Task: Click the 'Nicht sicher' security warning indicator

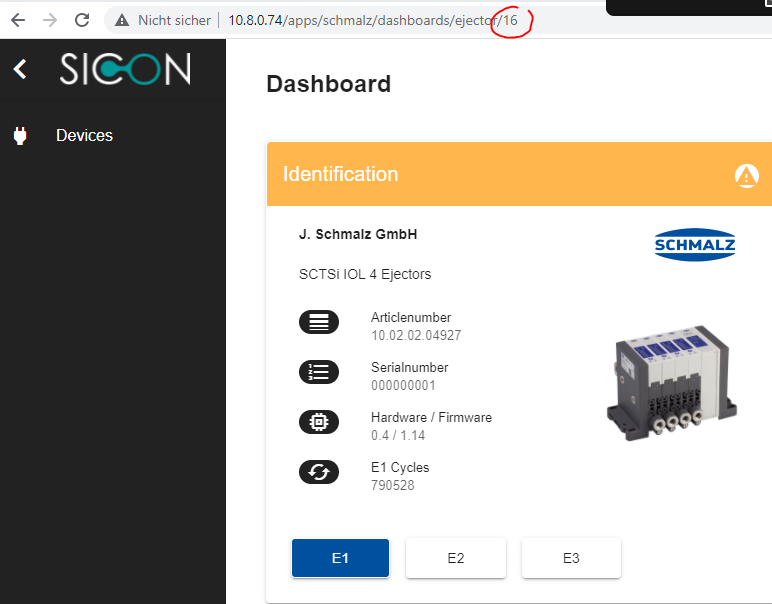Action: pos(164,20)
